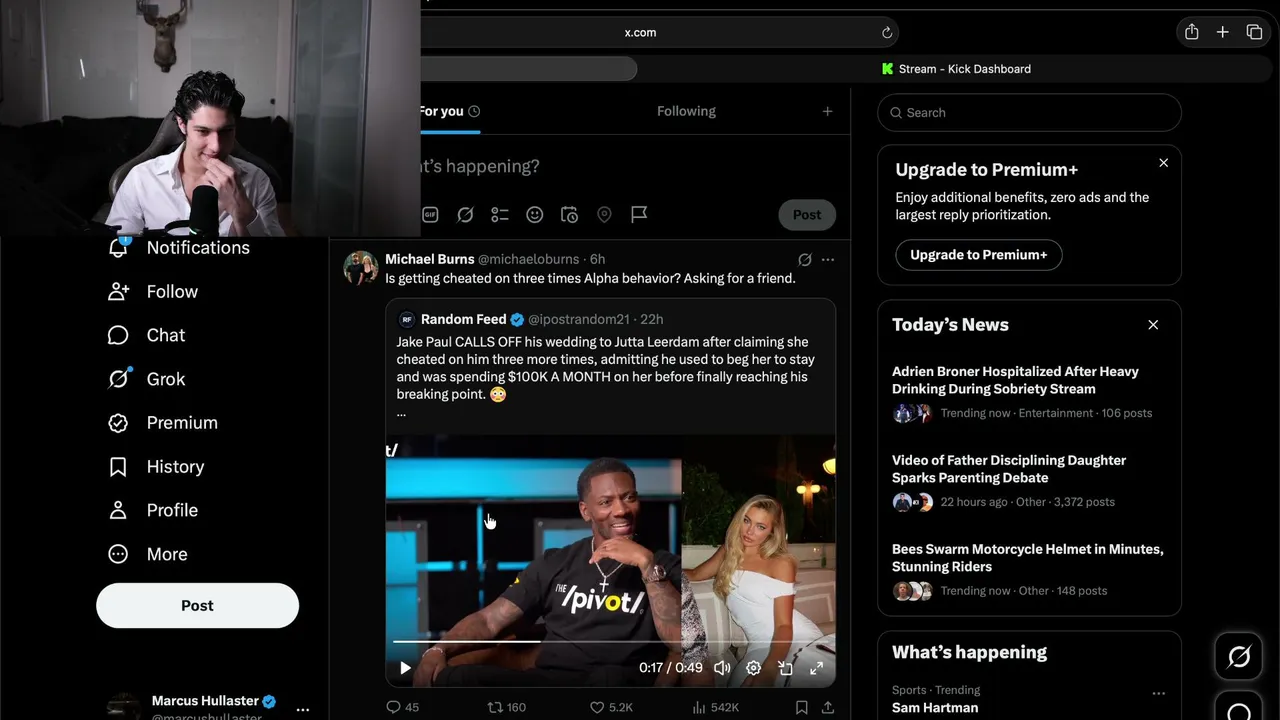Tag a location in the composer

tap(604, 215)
